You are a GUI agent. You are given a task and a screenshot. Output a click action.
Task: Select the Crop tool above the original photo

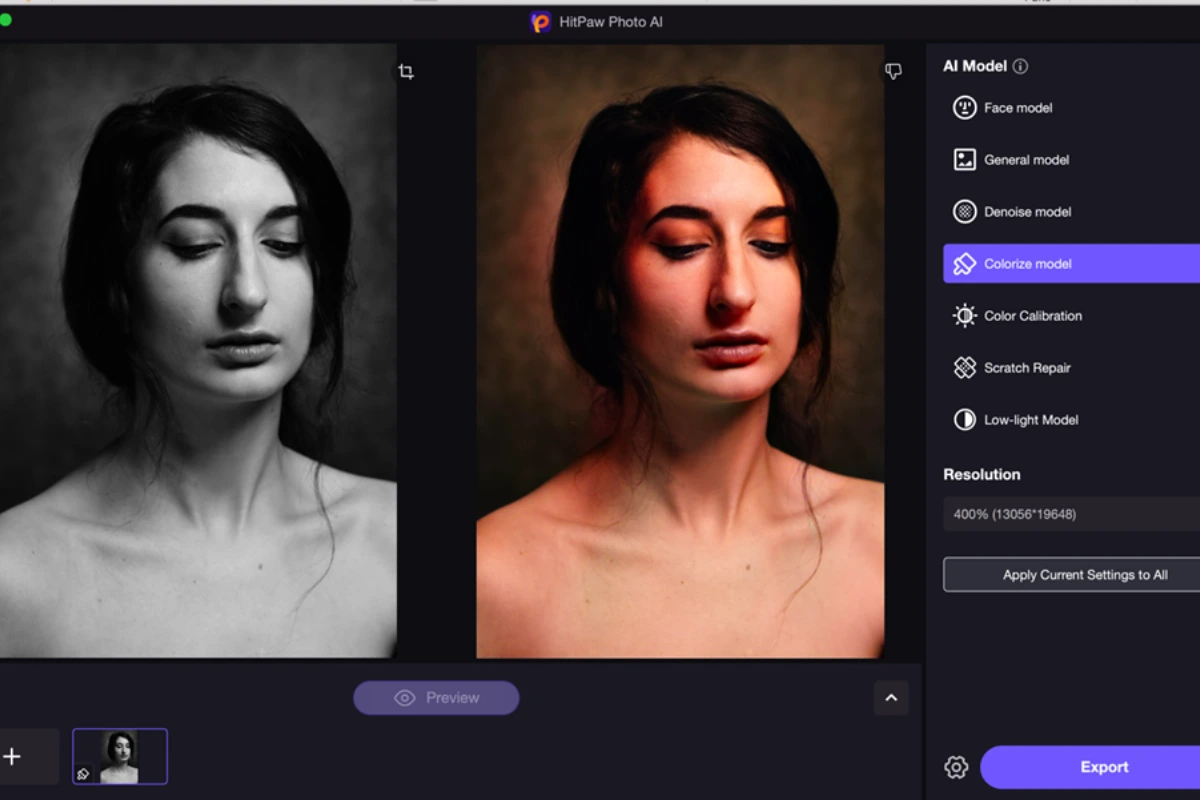pyautogui.click(x=406, y=71)
